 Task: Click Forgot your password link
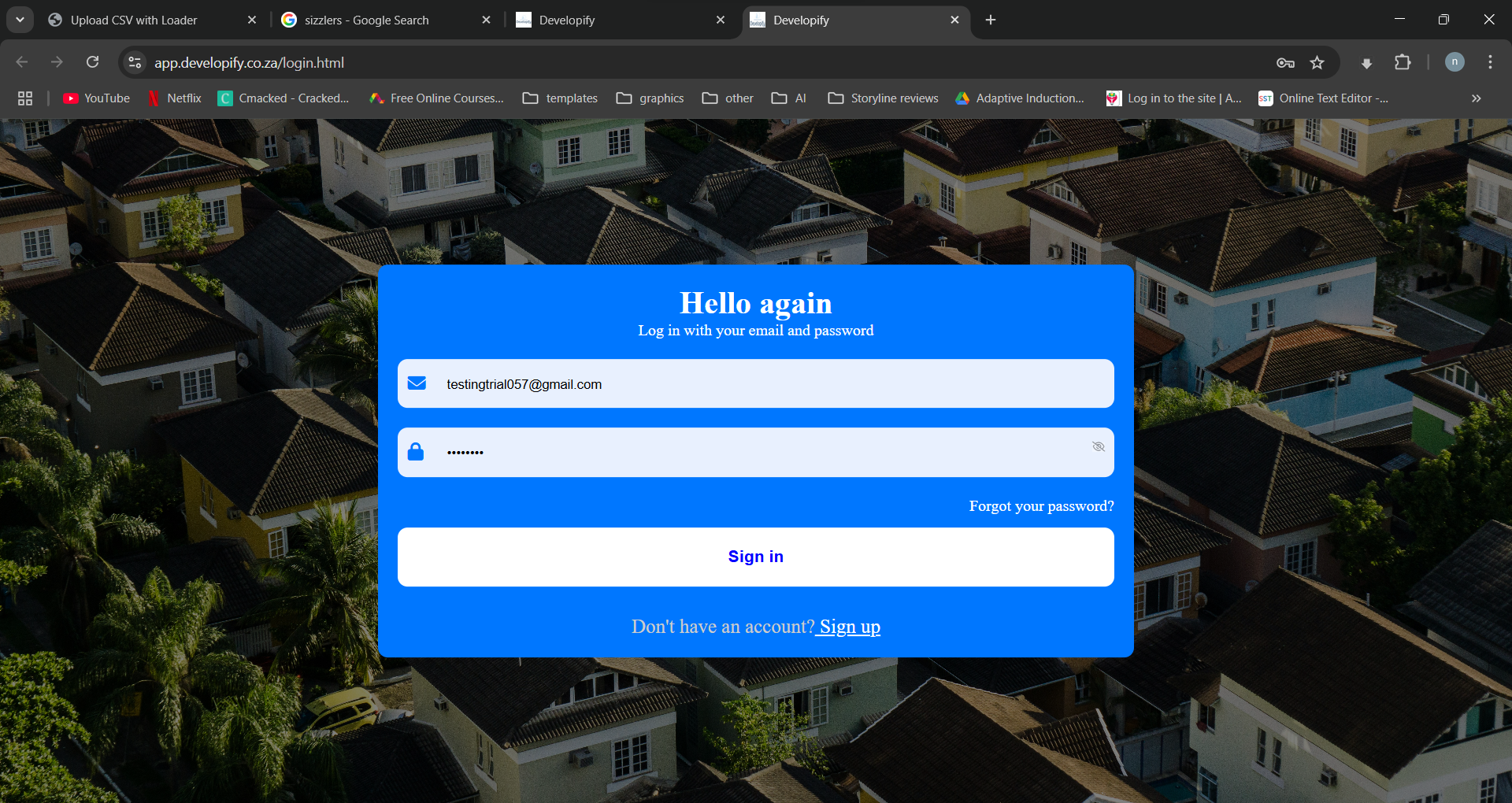1041,506
